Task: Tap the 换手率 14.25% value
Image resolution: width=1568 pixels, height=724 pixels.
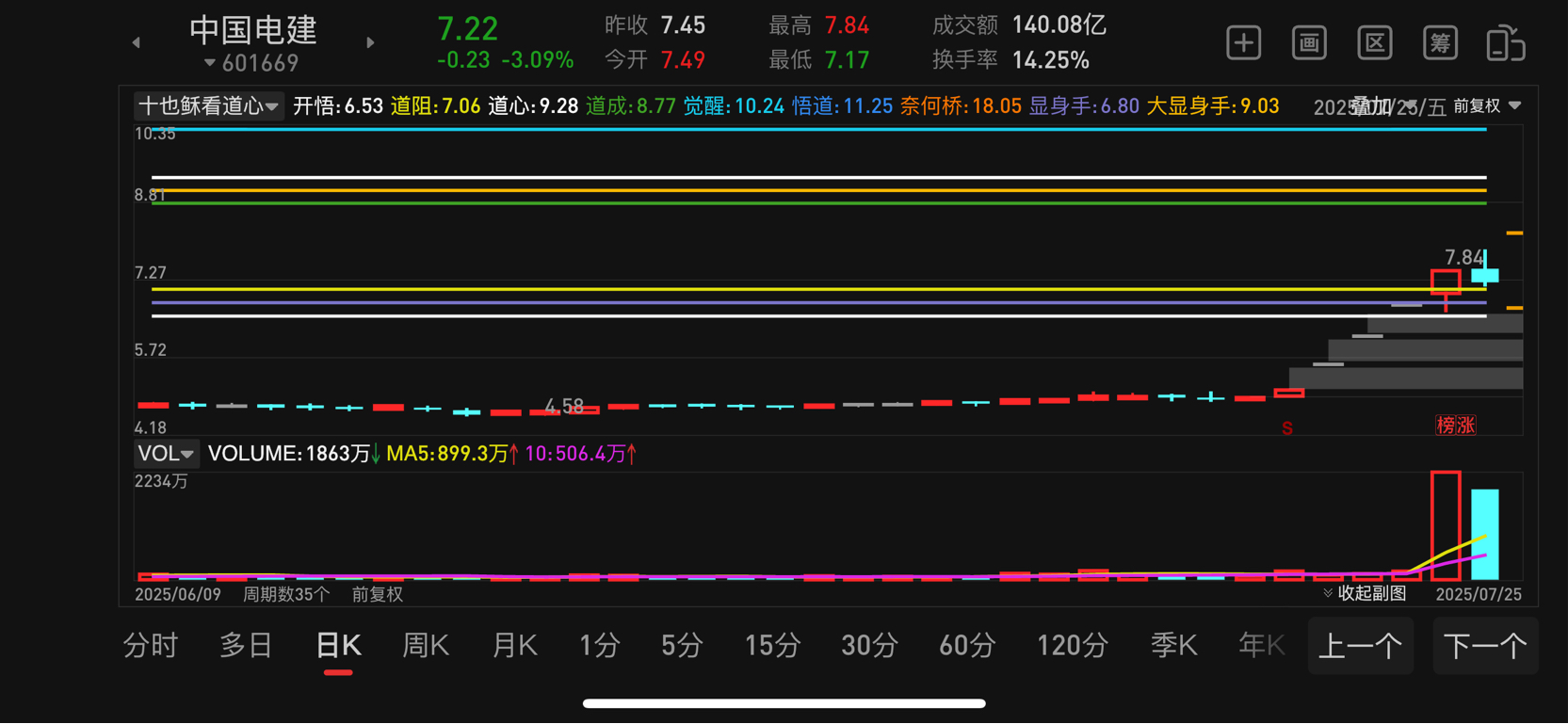Action: pyautogui.click(x=1050, y=60)
